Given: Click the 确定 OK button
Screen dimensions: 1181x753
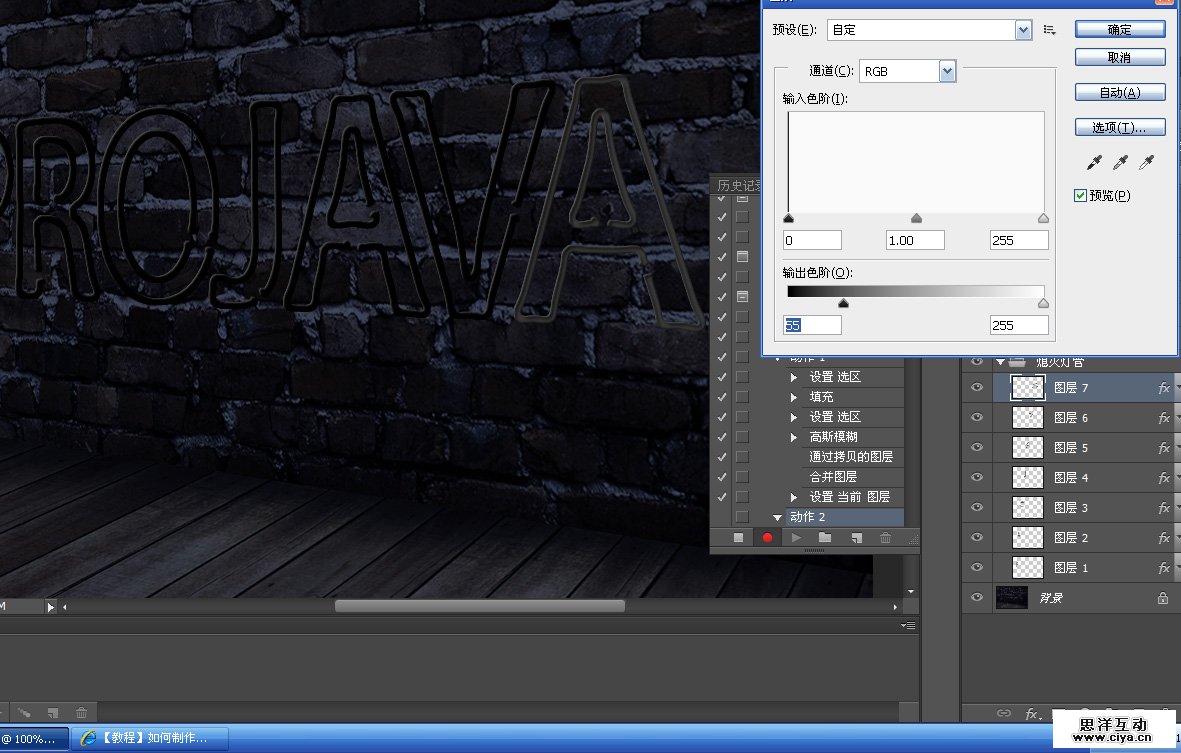Looking at the screenshot, I should click(1119, 30).
